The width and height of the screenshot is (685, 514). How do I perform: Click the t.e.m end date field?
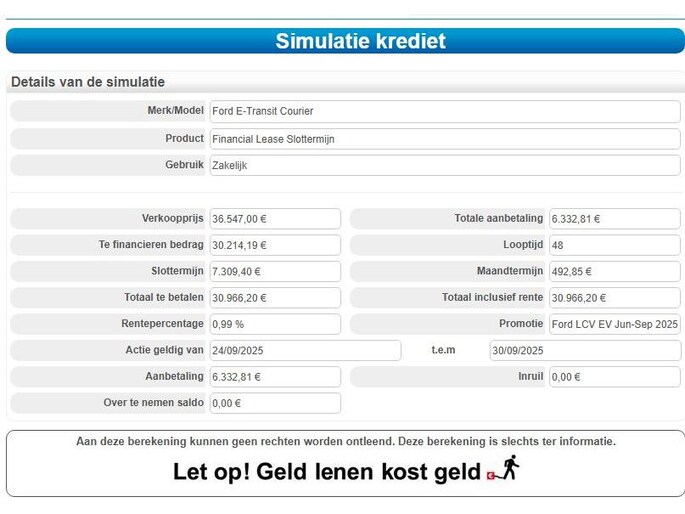click(584, 350)
